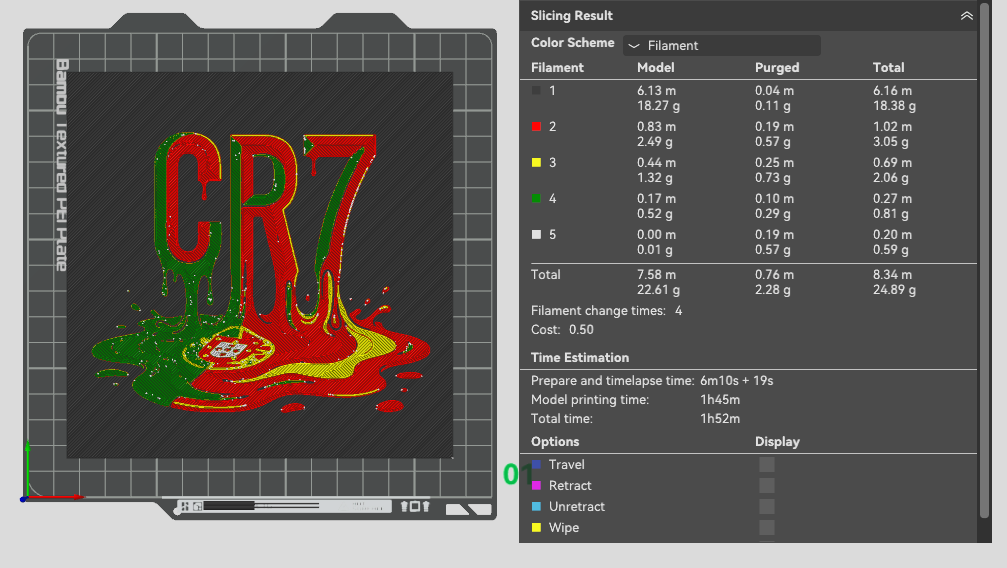Open the Color Scheme Filament dropdown
This screenshot has height=568, width=1007.
[721, 46]
